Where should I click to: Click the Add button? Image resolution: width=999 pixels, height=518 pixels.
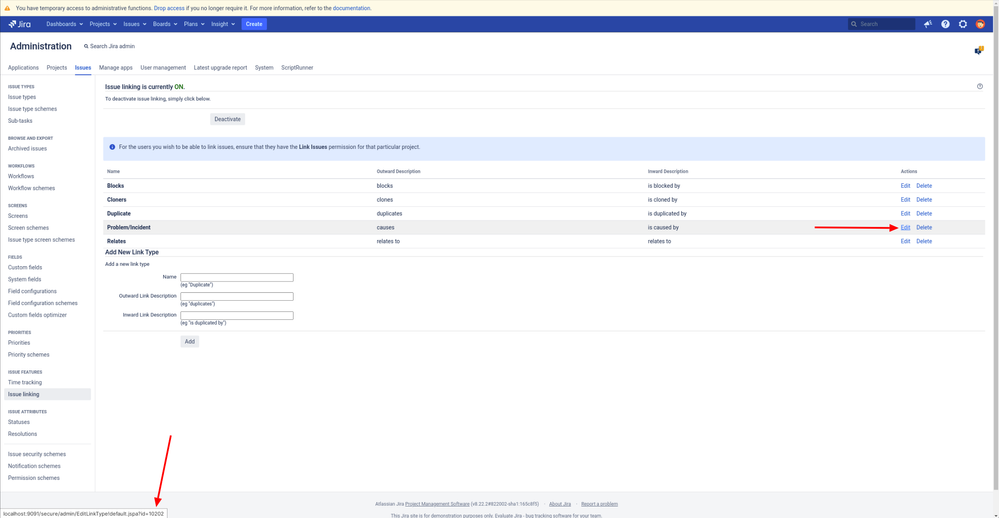[x=190, y=342]
